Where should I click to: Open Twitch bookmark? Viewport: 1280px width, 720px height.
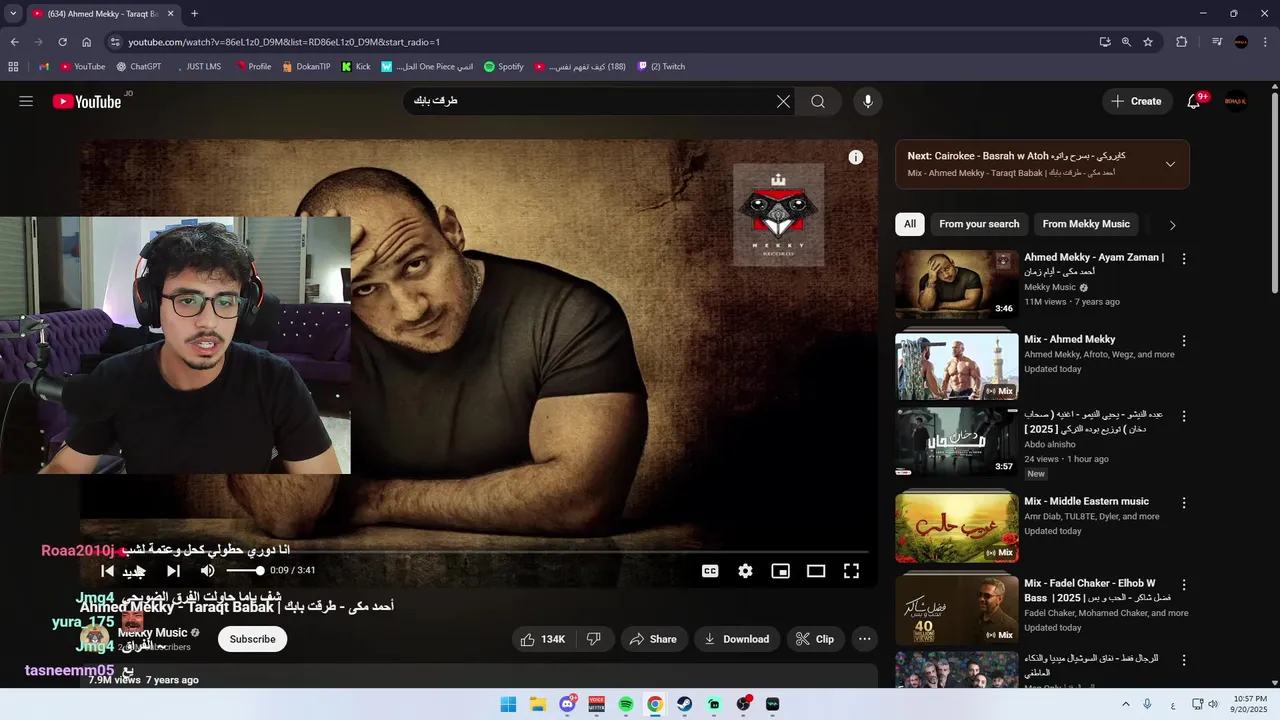(x=661, y=67)
